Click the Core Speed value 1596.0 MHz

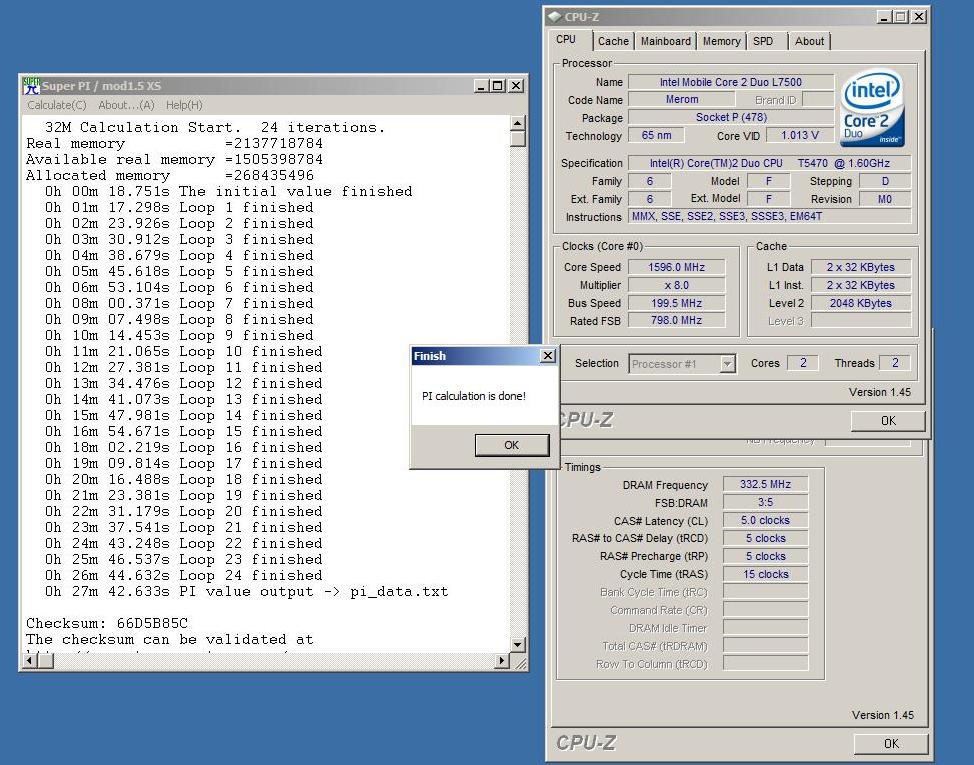click(676, 268)
